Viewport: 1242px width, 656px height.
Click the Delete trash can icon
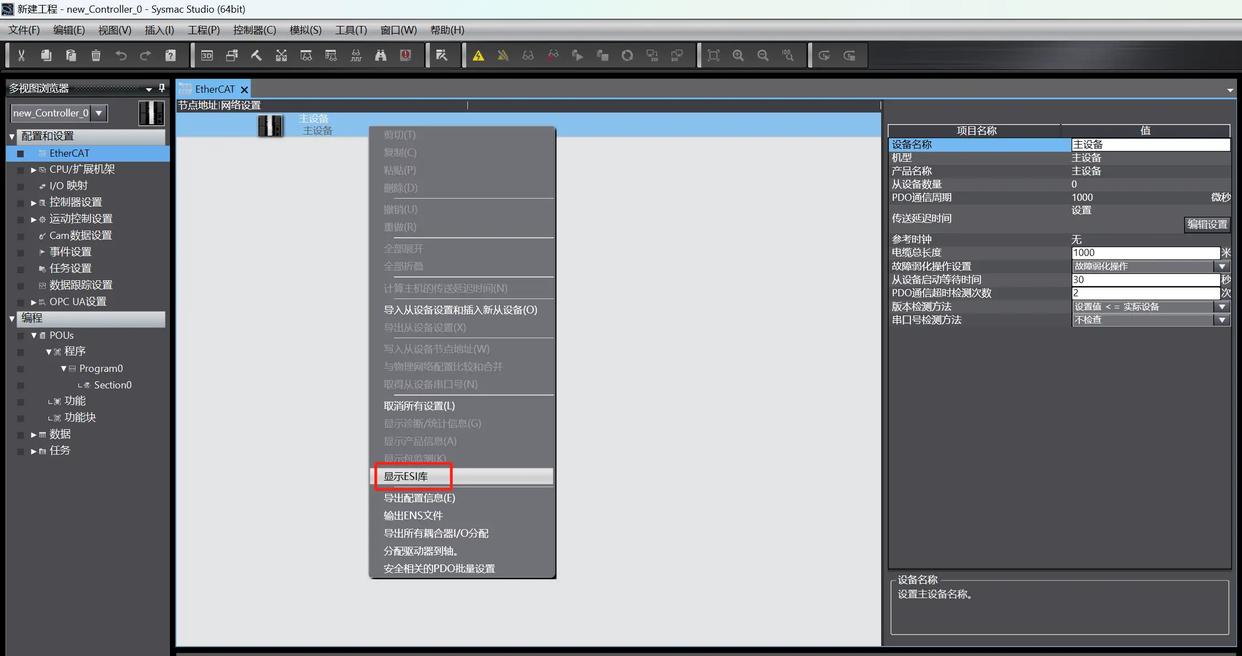pos(96,56)
